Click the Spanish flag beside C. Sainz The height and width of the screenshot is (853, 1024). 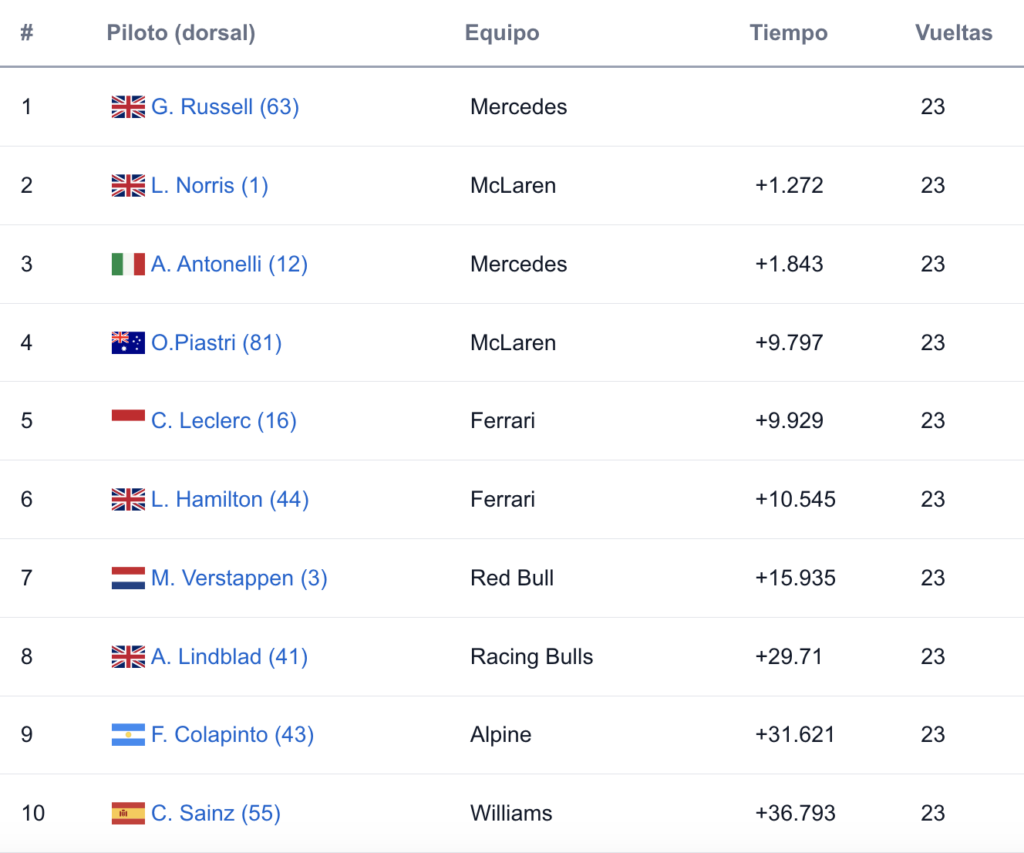[128, 813]
